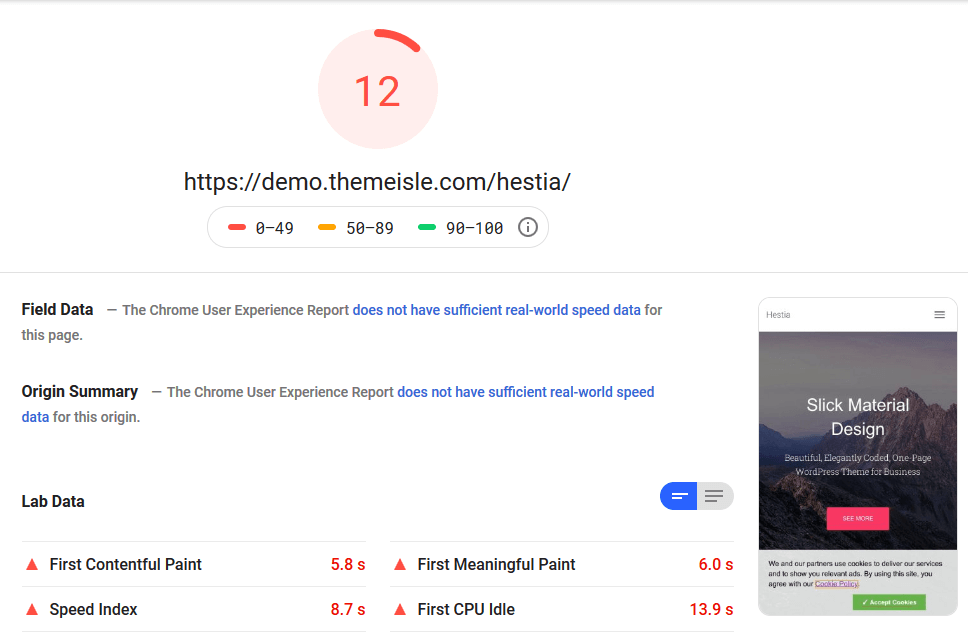The width and height of the screenshot is (968, 637).
Task: Click the First CPU Idle metric label
Action: (466, 609)
